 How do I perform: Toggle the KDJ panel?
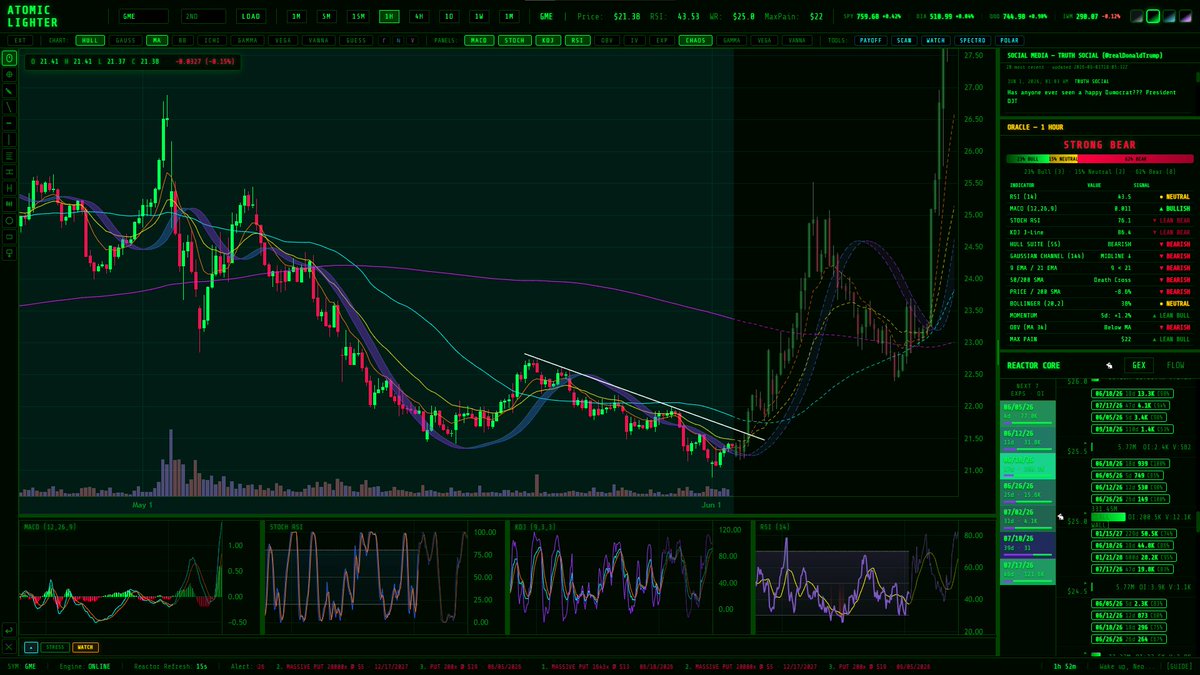(547, 40)
